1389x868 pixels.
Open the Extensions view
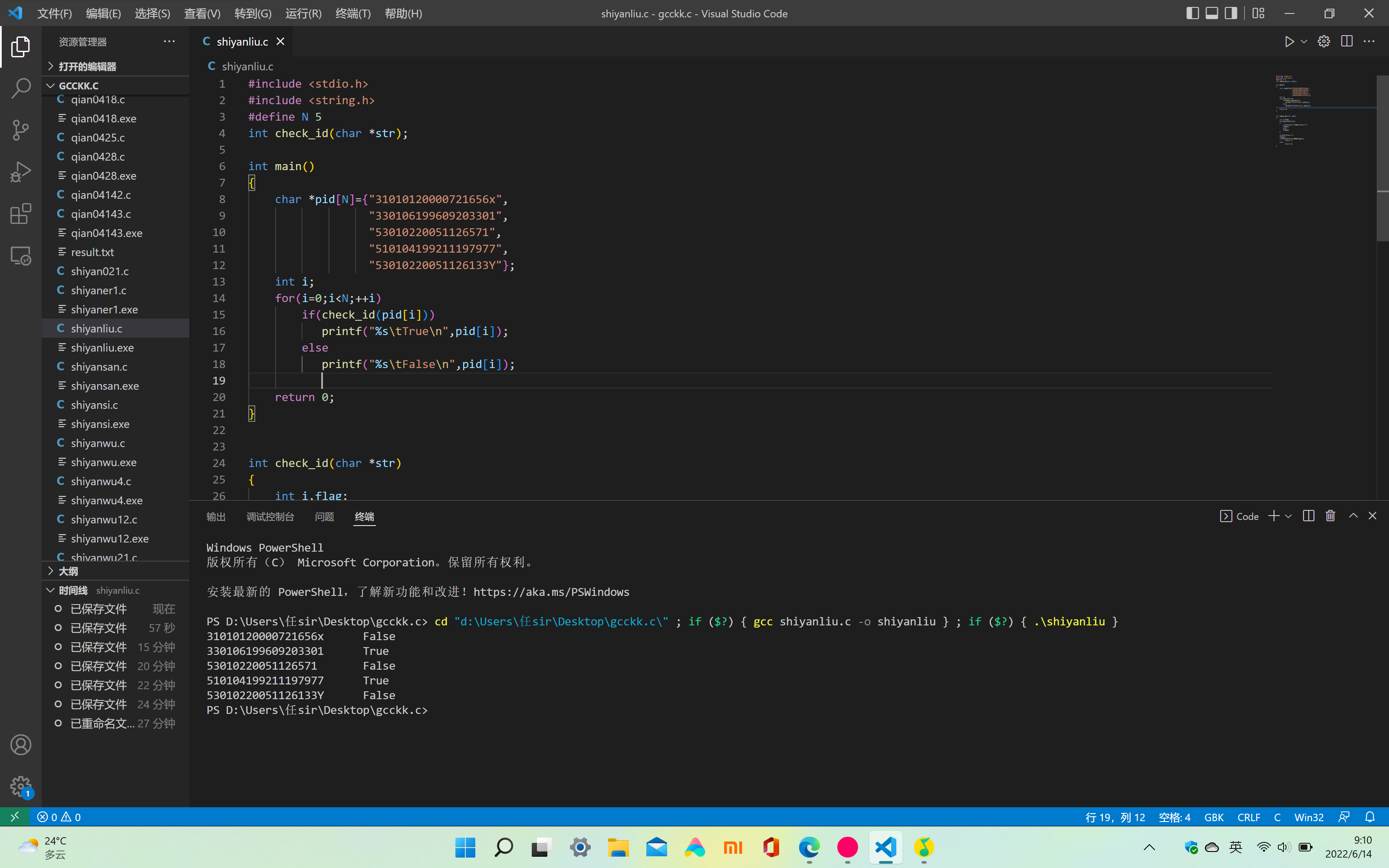21,214
